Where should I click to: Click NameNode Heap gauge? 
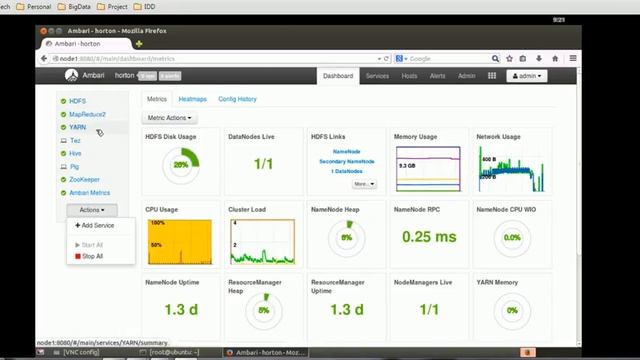tap(347, 238)
